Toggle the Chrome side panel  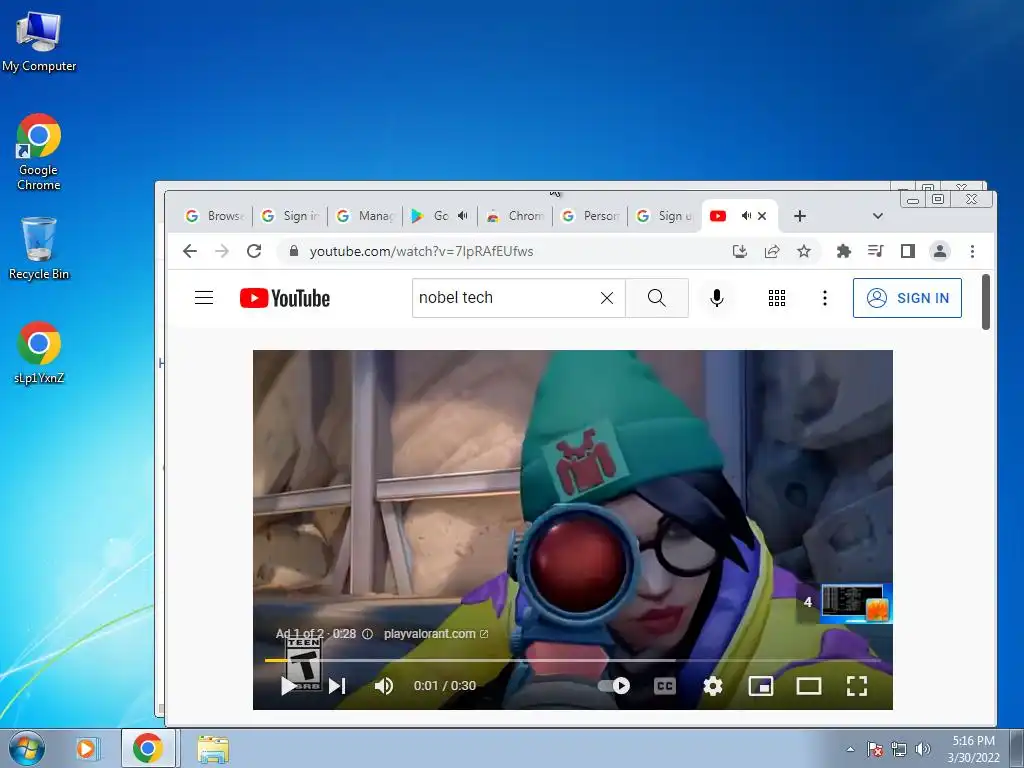[x=908, y=251]
